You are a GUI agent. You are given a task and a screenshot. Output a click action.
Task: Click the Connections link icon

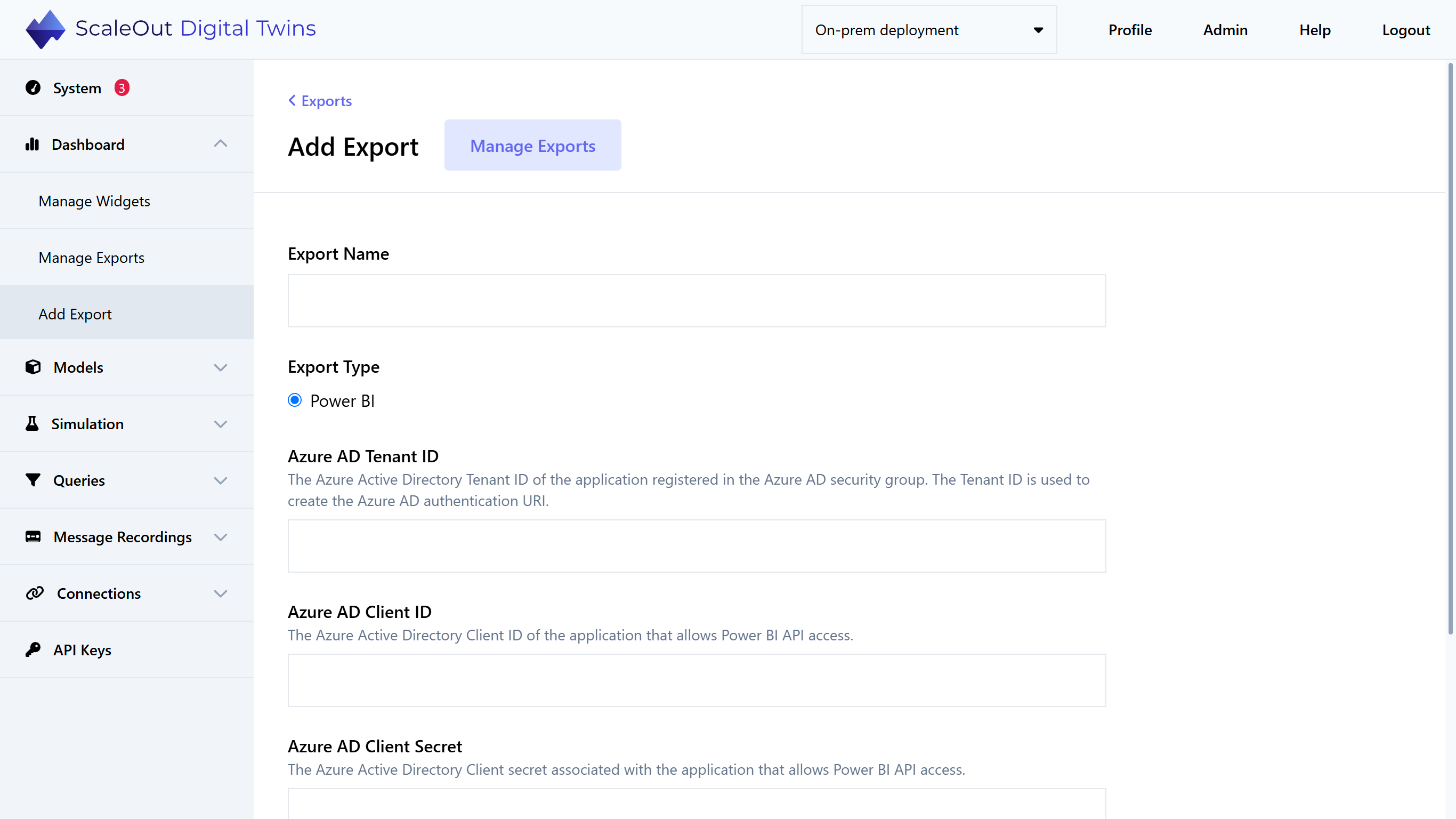(35, 593)
